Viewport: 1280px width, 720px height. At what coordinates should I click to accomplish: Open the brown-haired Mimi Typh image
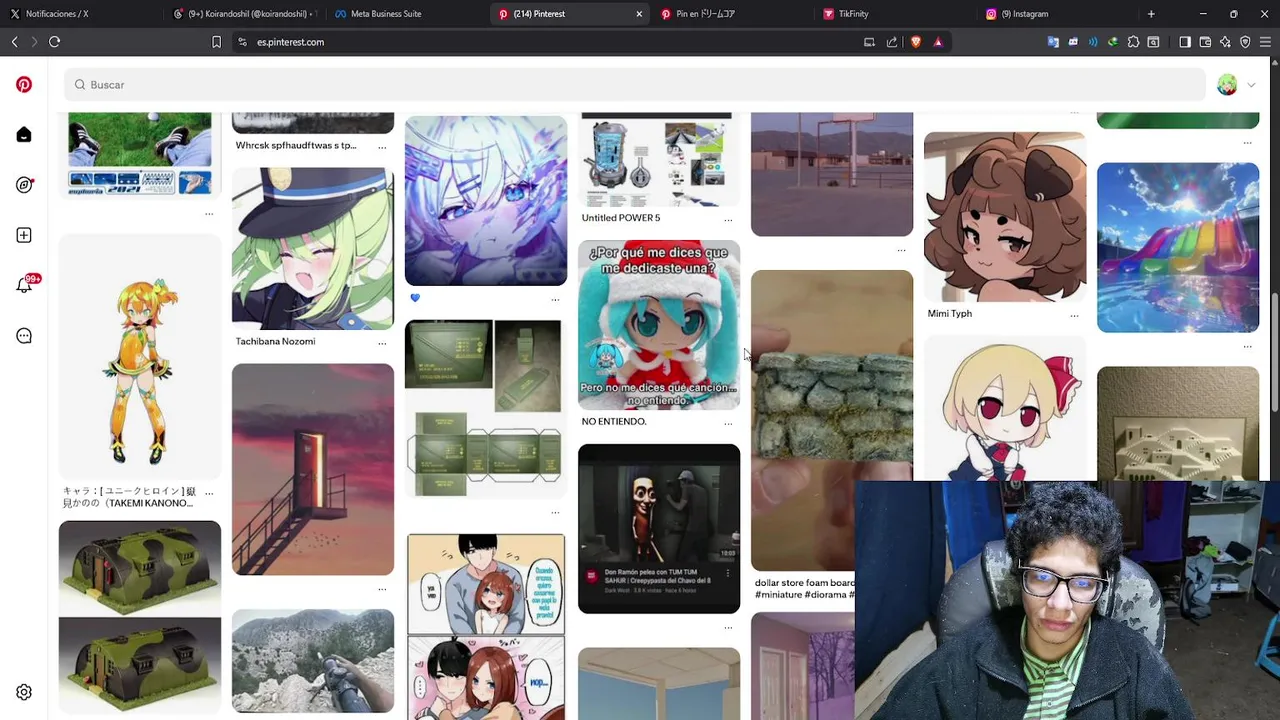pos(1005,217)
